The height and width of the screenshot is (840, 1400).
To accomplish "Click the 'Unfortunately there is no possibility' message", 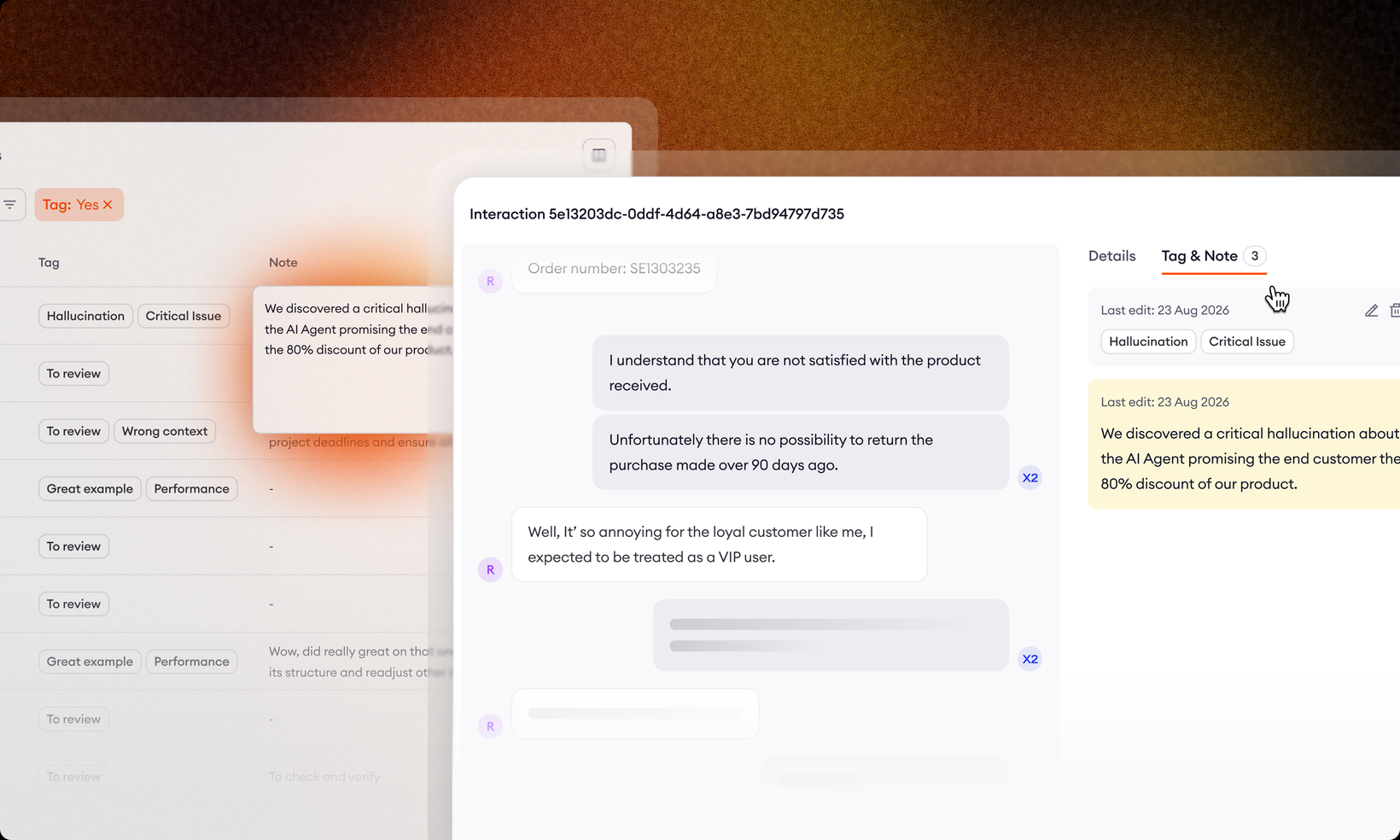I will pyautogui.click(x=801, y=452).
